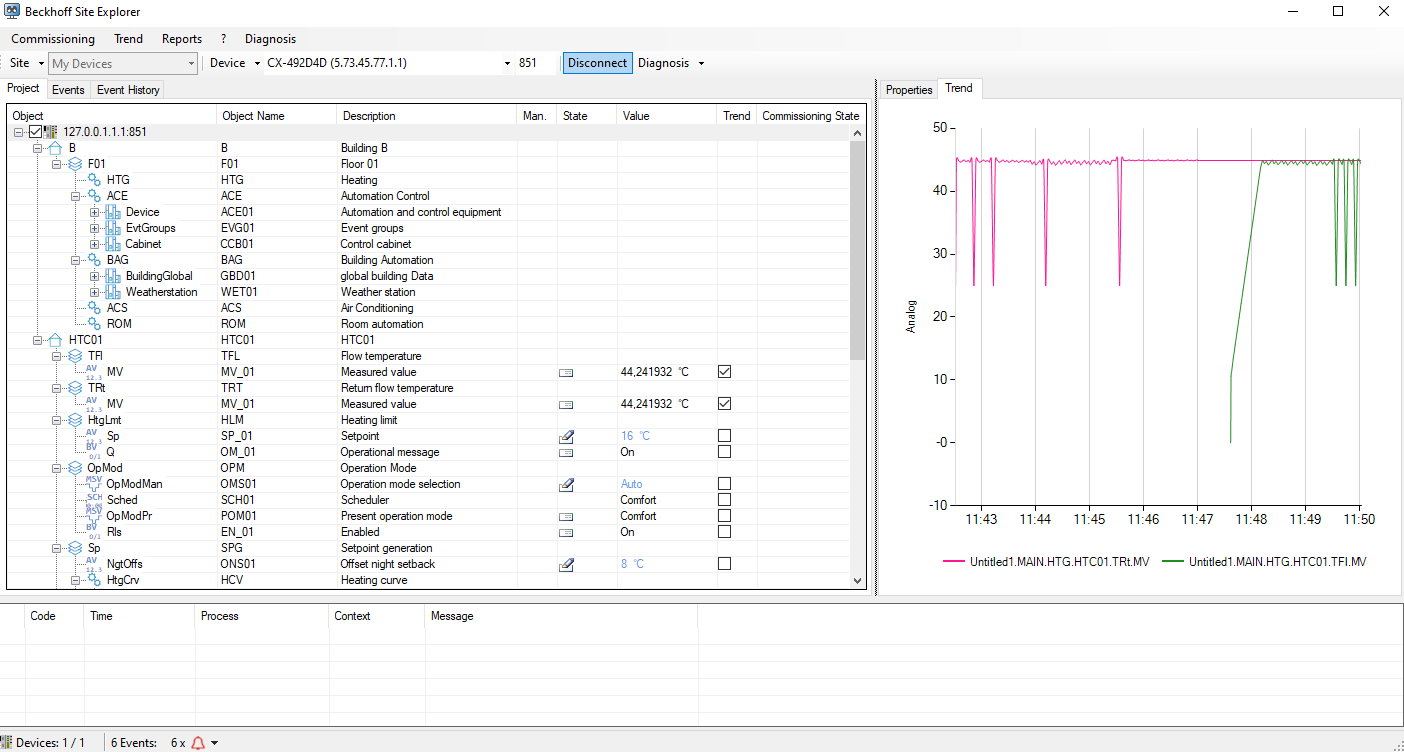Expand the Cabinet tree node

94,244
